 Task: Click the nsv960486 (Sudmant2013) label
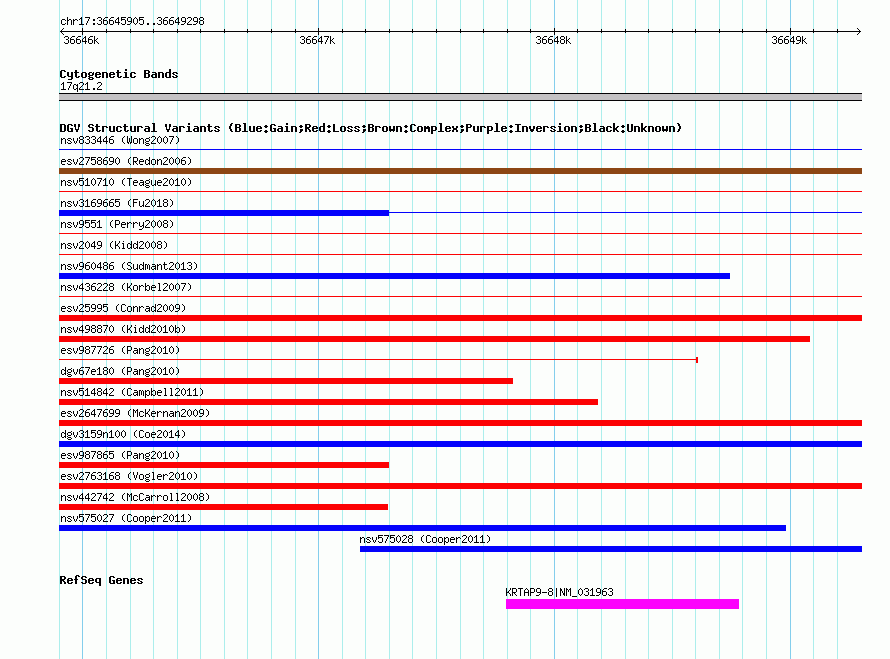[x=129, y=266]
